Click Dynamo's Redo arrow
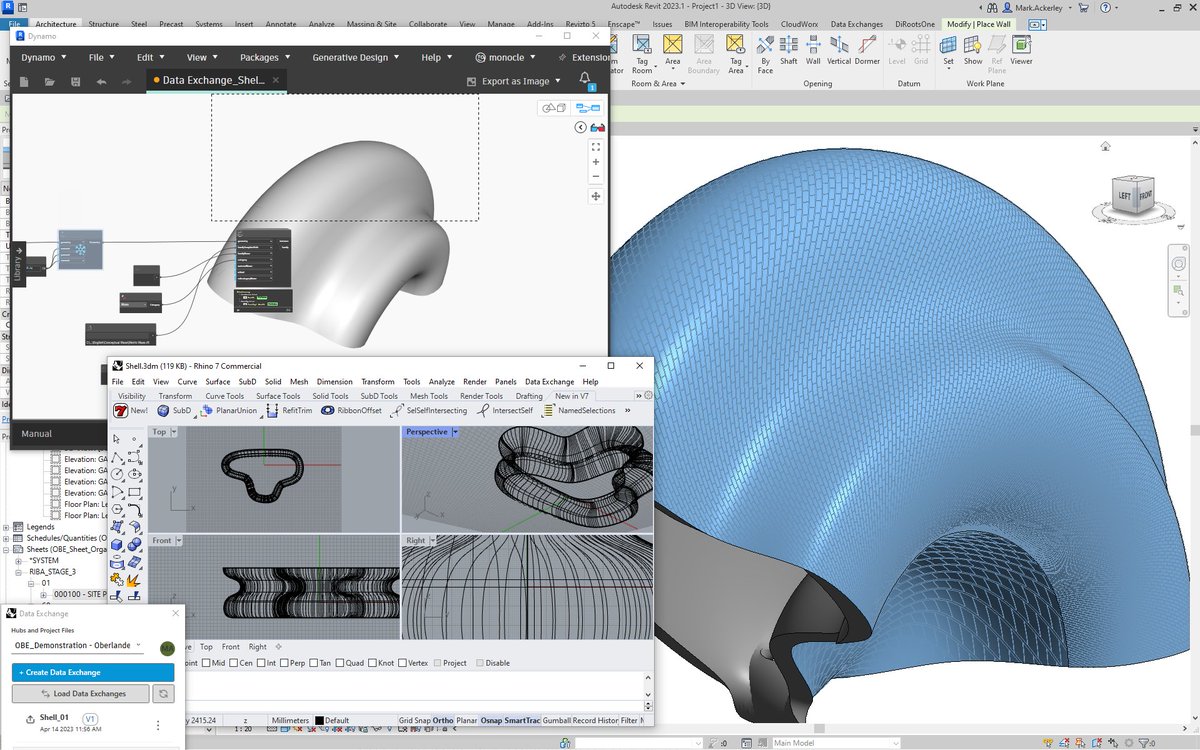 click(x=127, y=81)
